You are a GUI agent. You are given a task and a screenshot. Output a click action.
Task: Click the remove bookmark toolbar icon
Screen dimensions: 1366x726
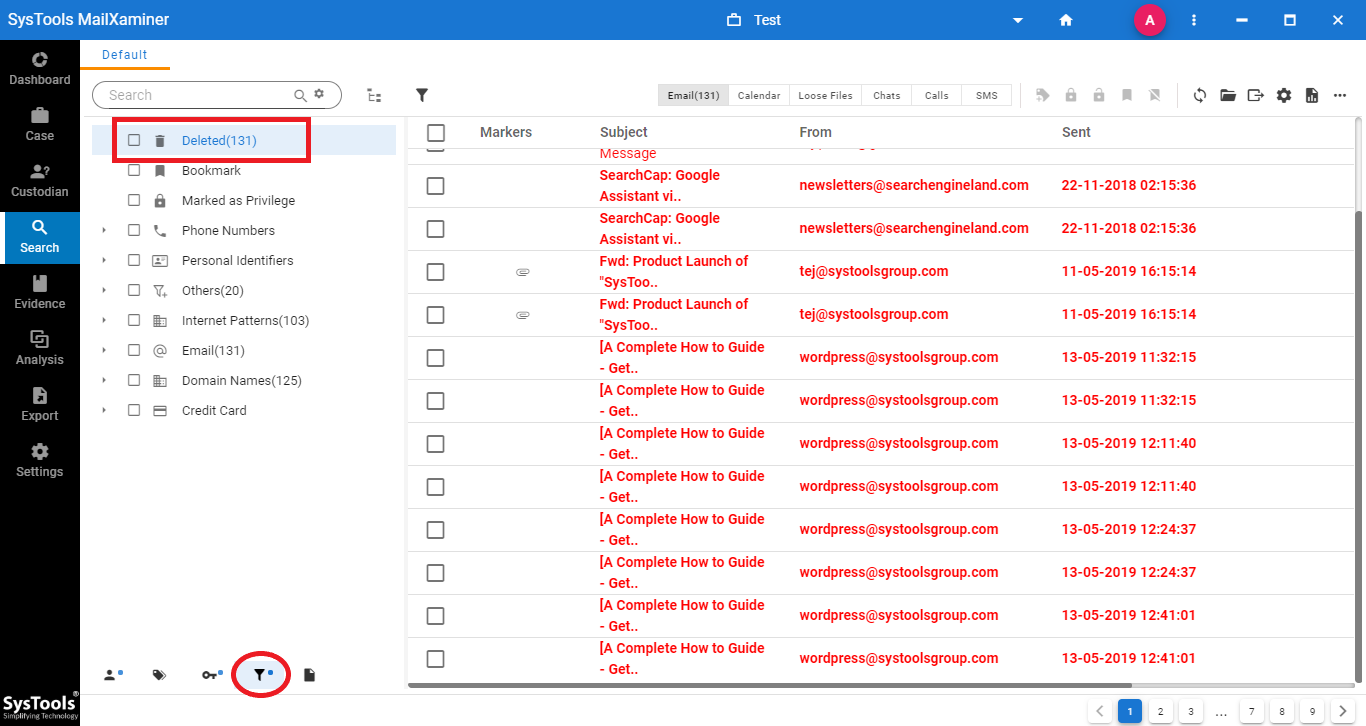pyautogui.click(x=1154, y=95)
